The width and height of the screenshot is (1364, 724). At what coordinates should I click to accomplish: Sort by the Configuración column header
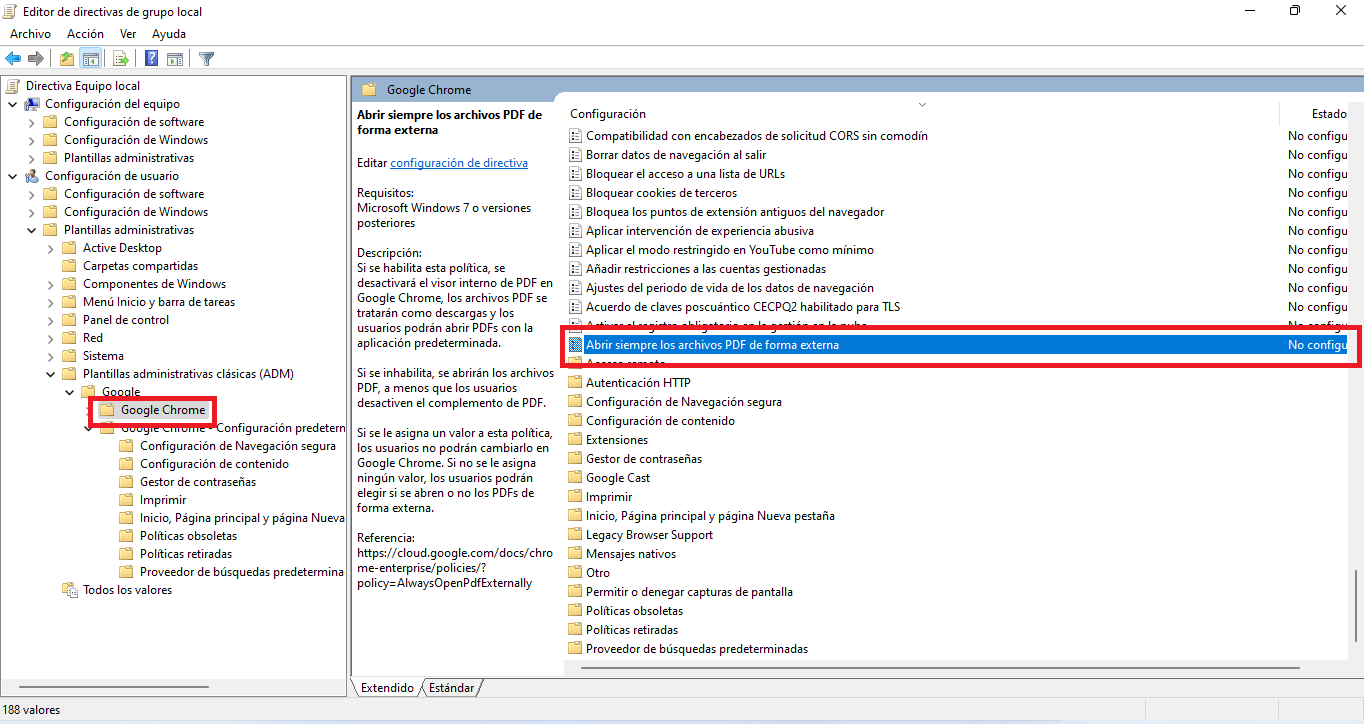pyautogui.click(x=608, y=114)
